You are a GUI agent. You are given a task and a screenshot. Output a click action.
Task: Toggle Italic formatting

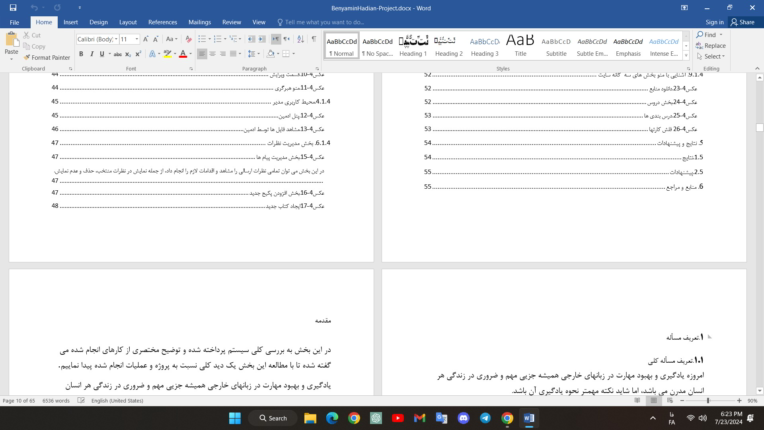click(92, 54)
